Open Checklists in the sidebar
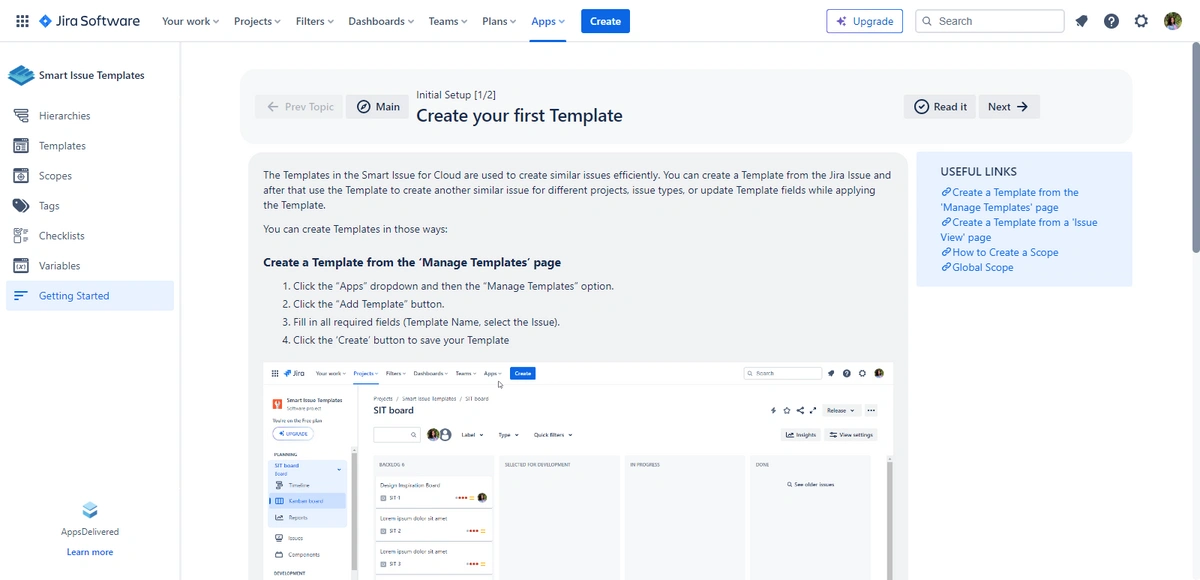The height and width of the screenshot is (580, 1200). [90, 236]
